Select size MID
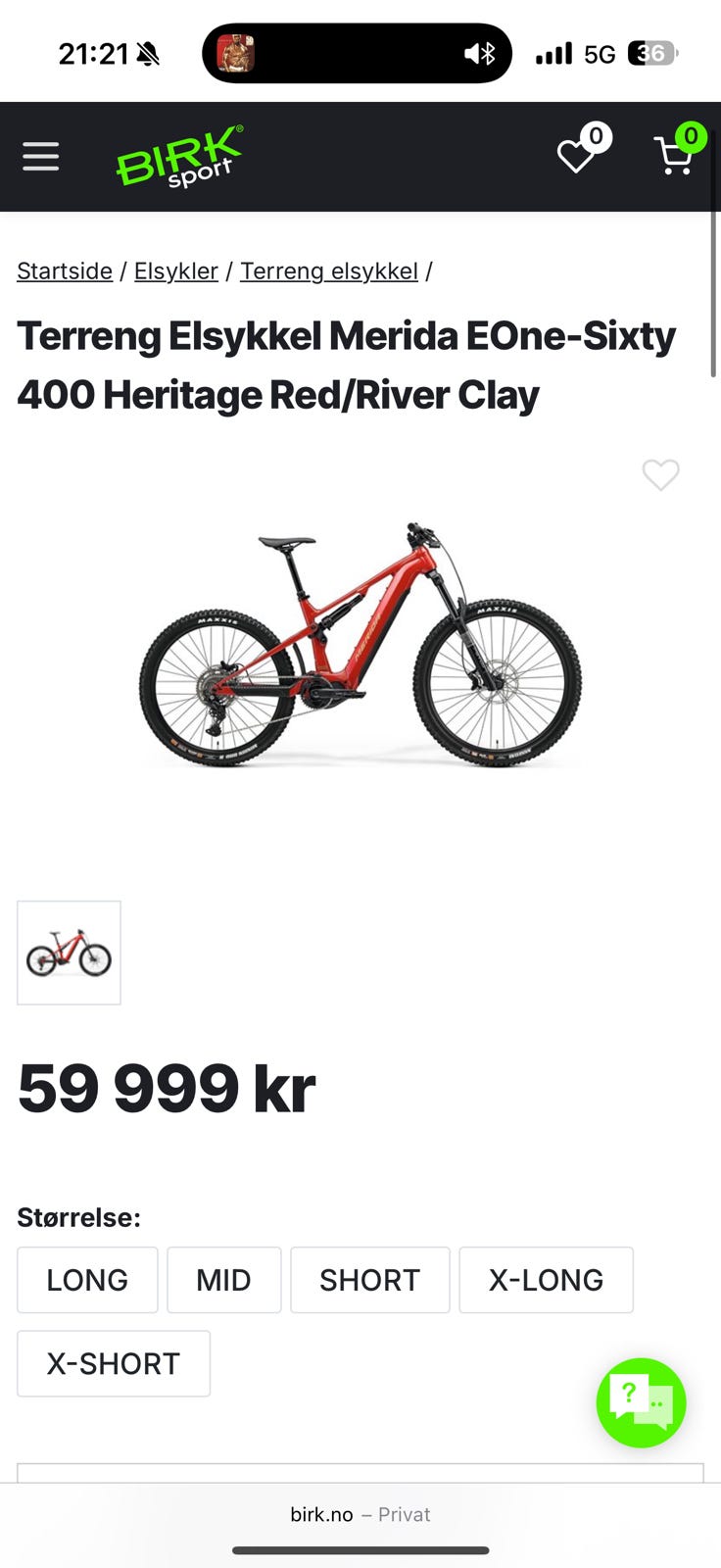Viewport: 721px width, 1568px height. (223, 1280)
